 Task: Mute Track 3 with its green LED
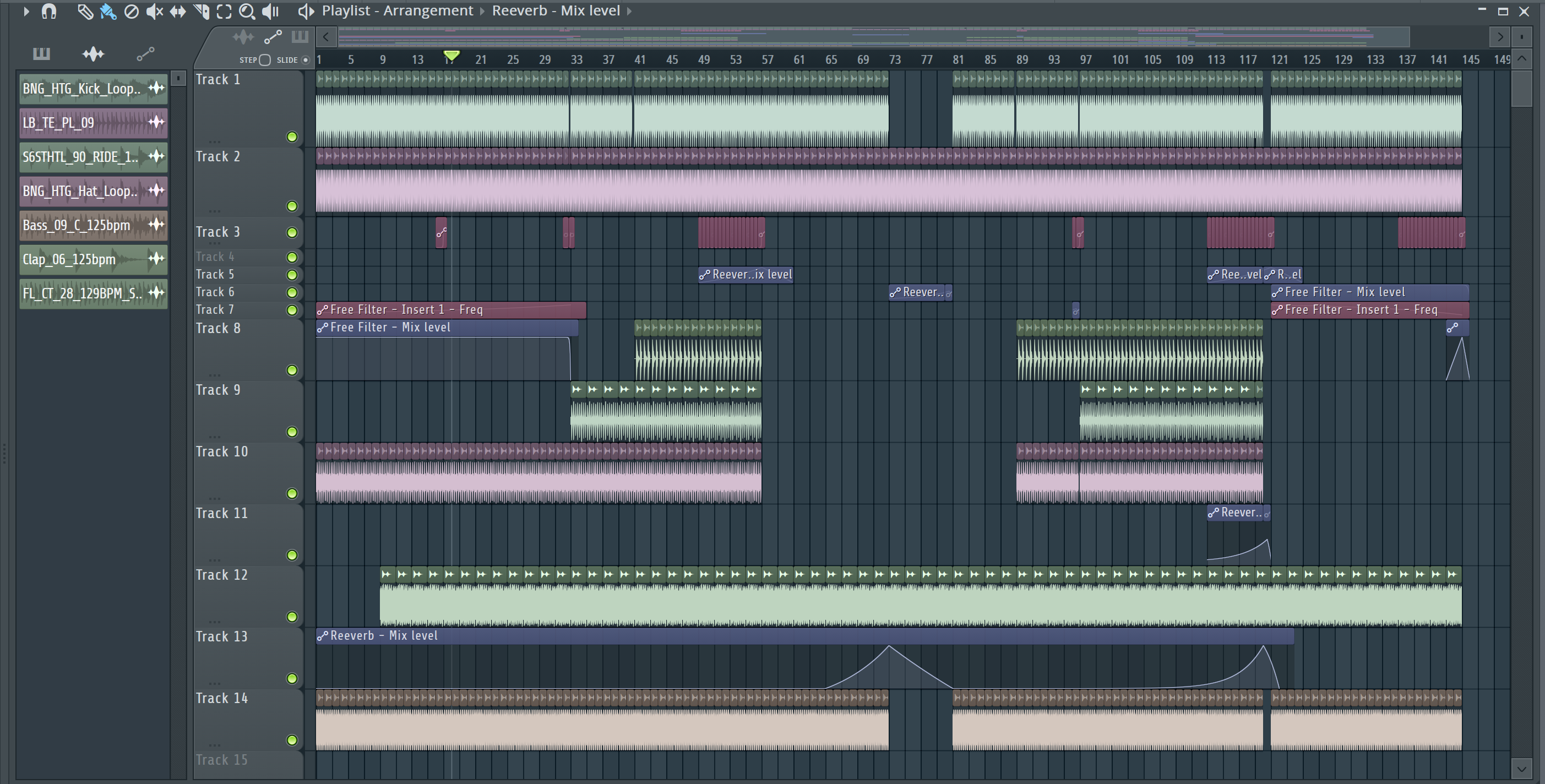click(x=292, y=233)
